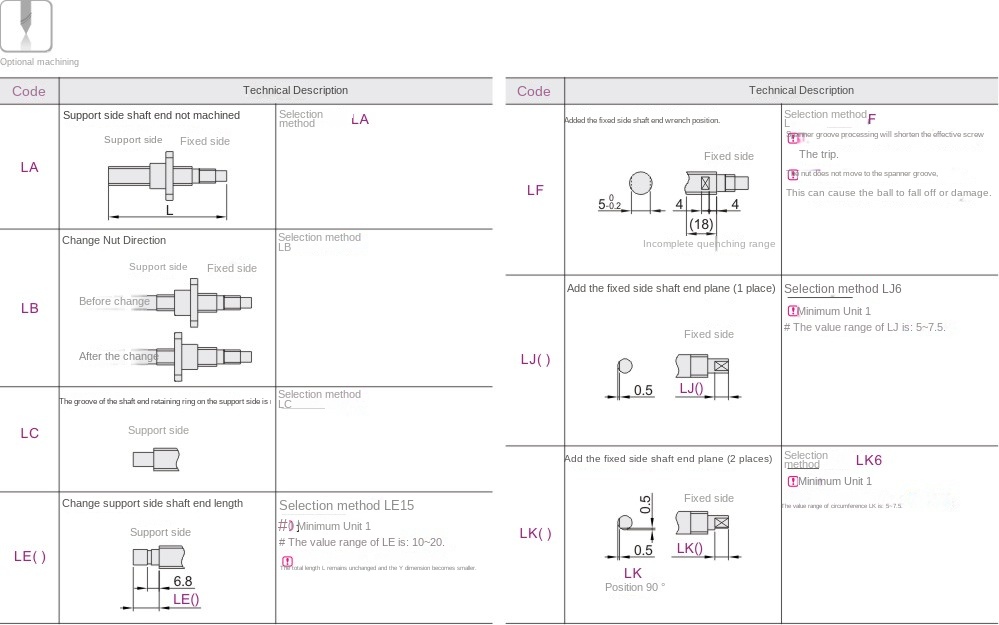
Task: Click the left table's Technical Description header
Action: coord(295,90)
